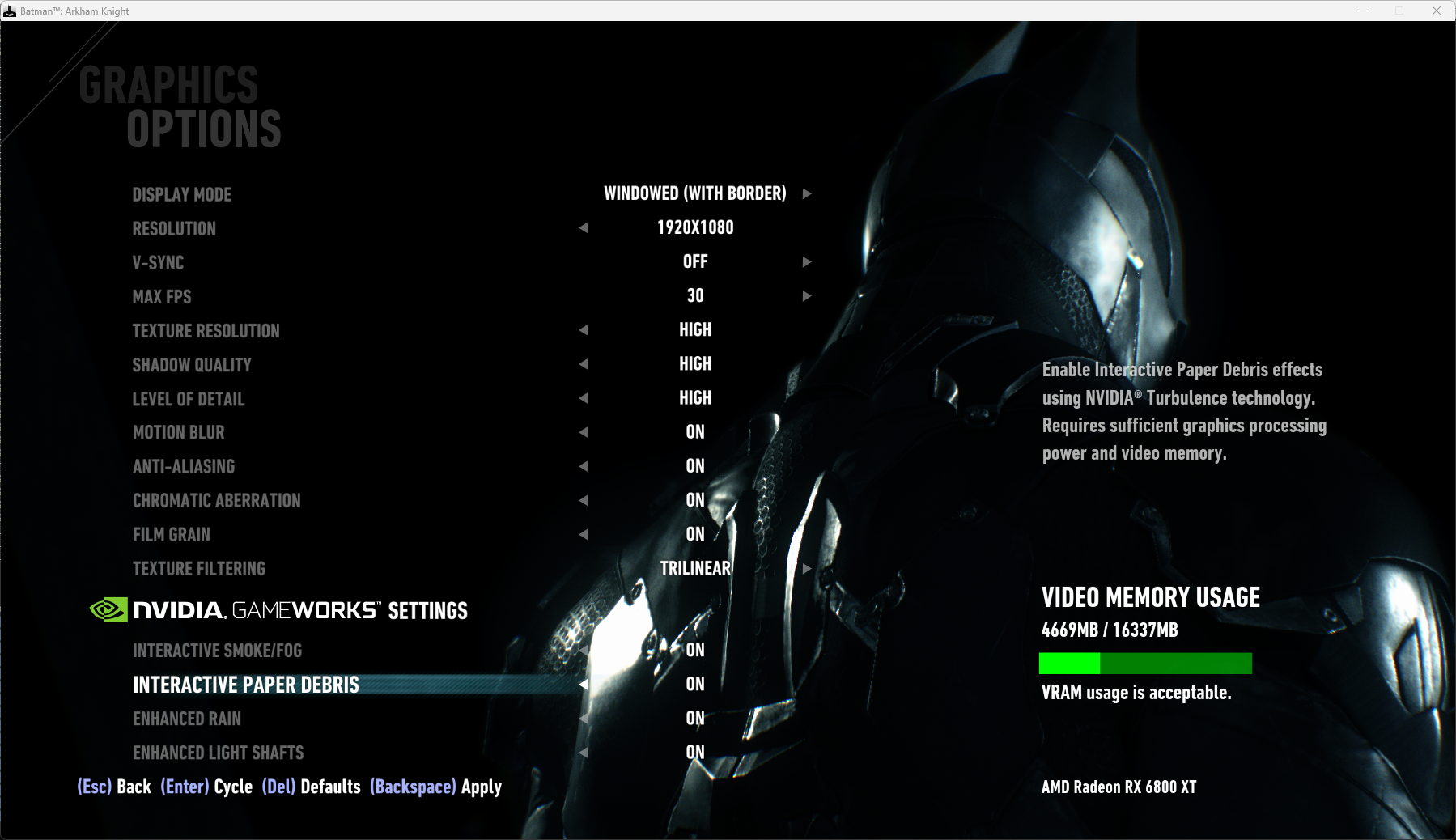Image resolution: width=1456 pixels, height=840 pixels.
Task: Click the left arrow on Enhanced Rain row
Action: (x=584, y=718)
